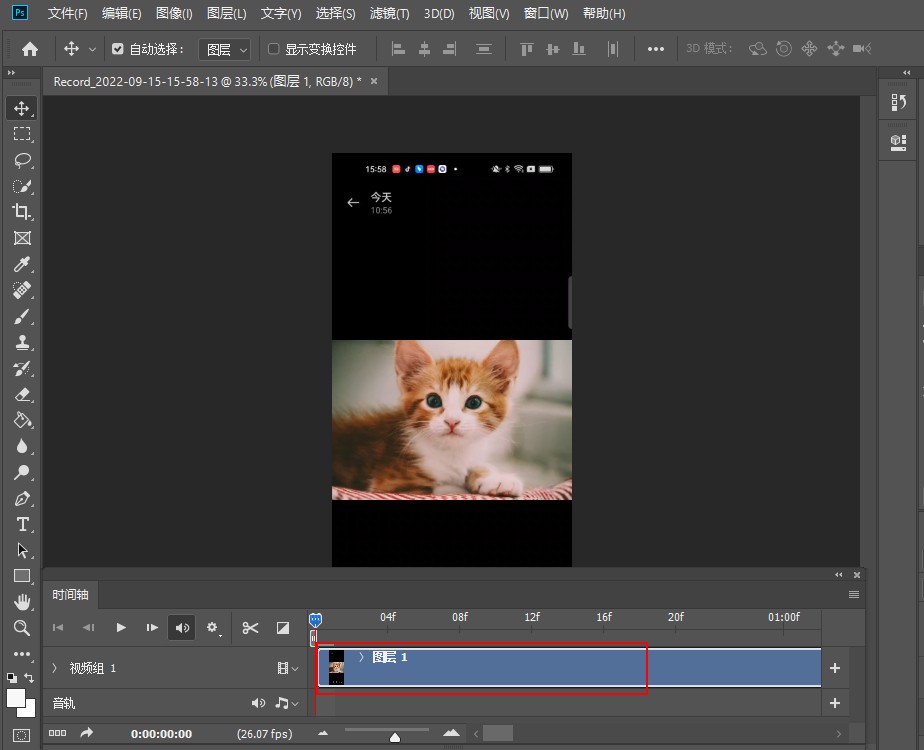The height and width of the screenshot is (750, 924).
Task: Click the timeline zoom slider handle
Action: coord(395,737)
